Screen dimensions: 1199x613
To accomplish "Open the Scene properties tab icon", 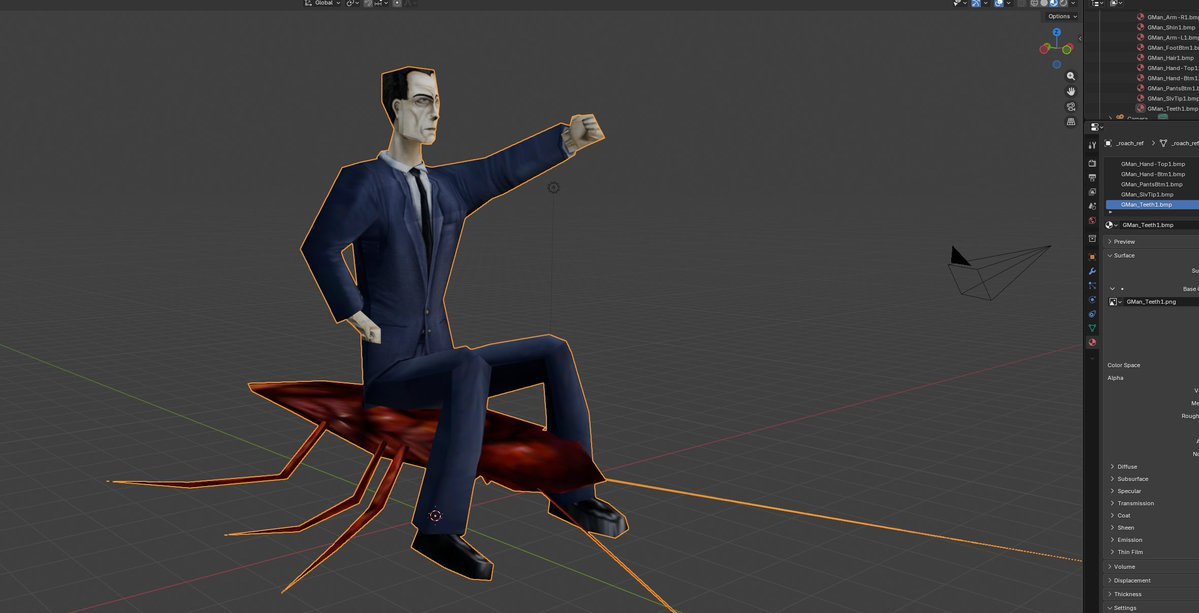I will [x=1092, y=206].
